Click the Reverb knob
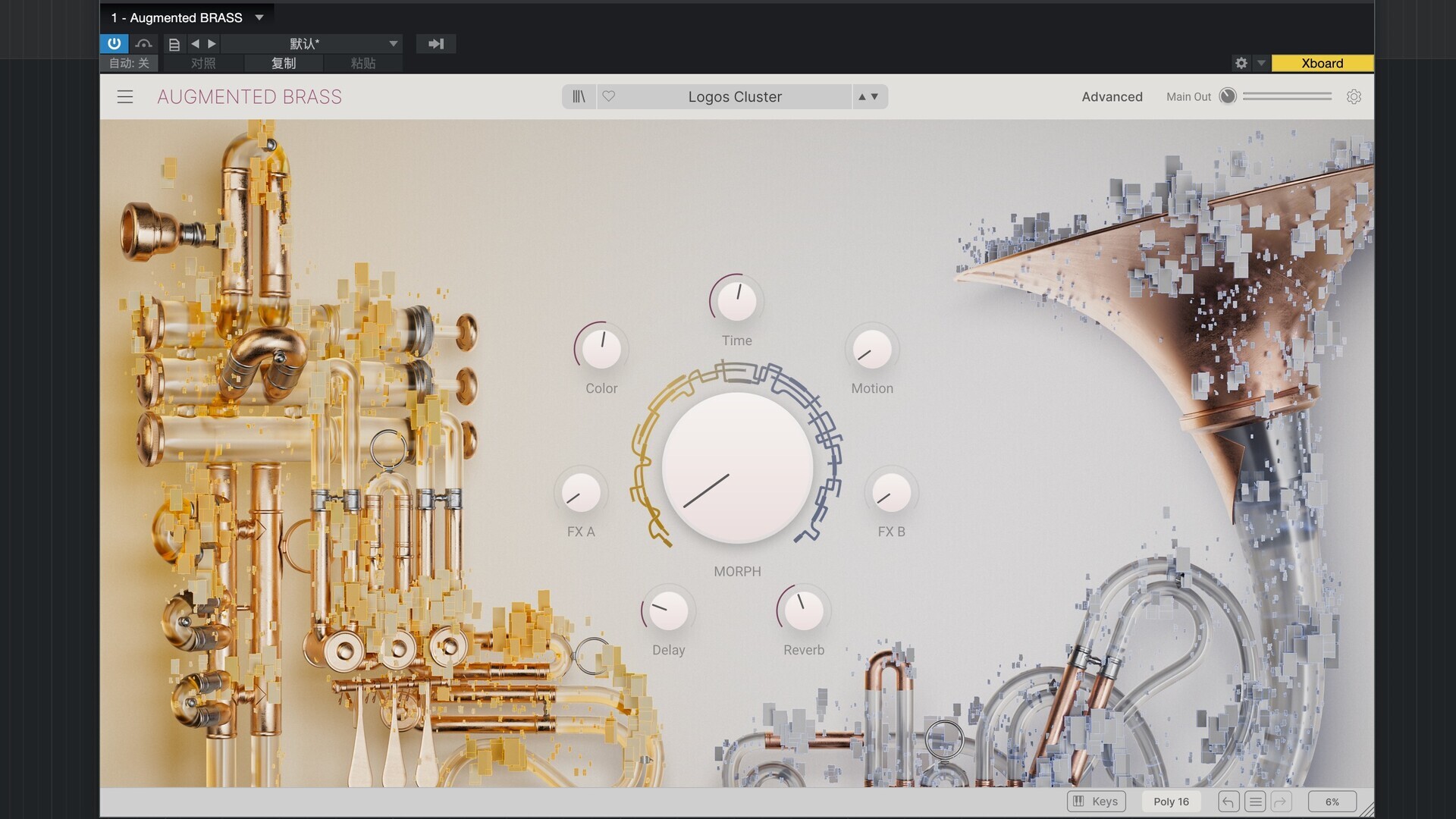The width and height of the screenshot is (1456, 819). click(803, 611)
